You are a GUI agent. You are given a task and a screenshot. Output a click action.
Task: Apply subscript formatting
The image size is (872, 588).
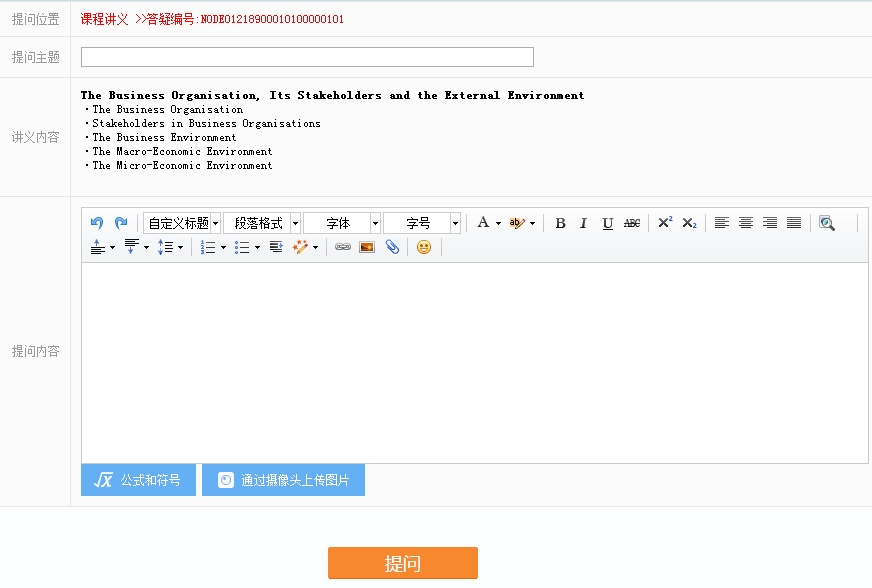click(x=689, y=223)
